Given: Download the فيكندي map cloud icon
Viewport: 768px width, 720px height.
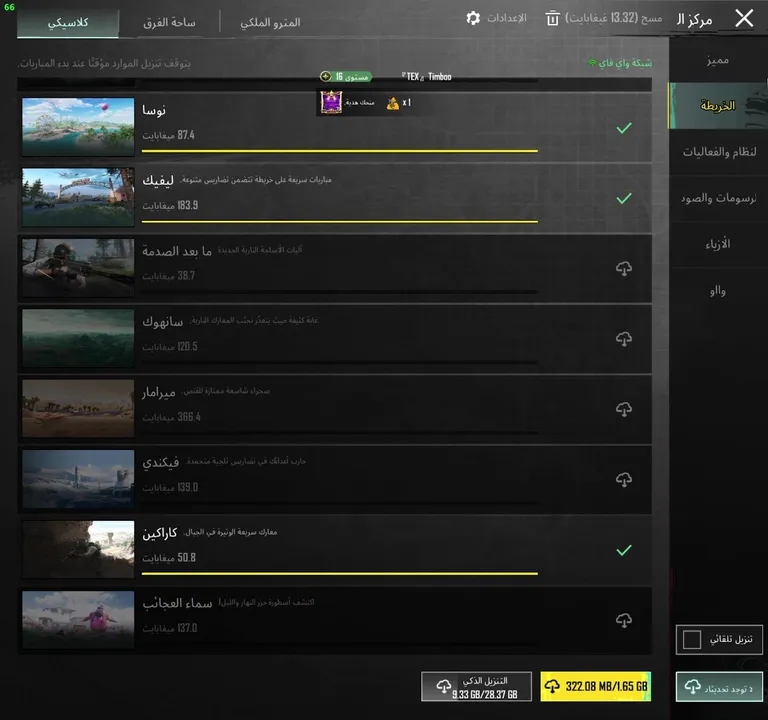Looking at the screenshot, I should (x=624, y=480).
